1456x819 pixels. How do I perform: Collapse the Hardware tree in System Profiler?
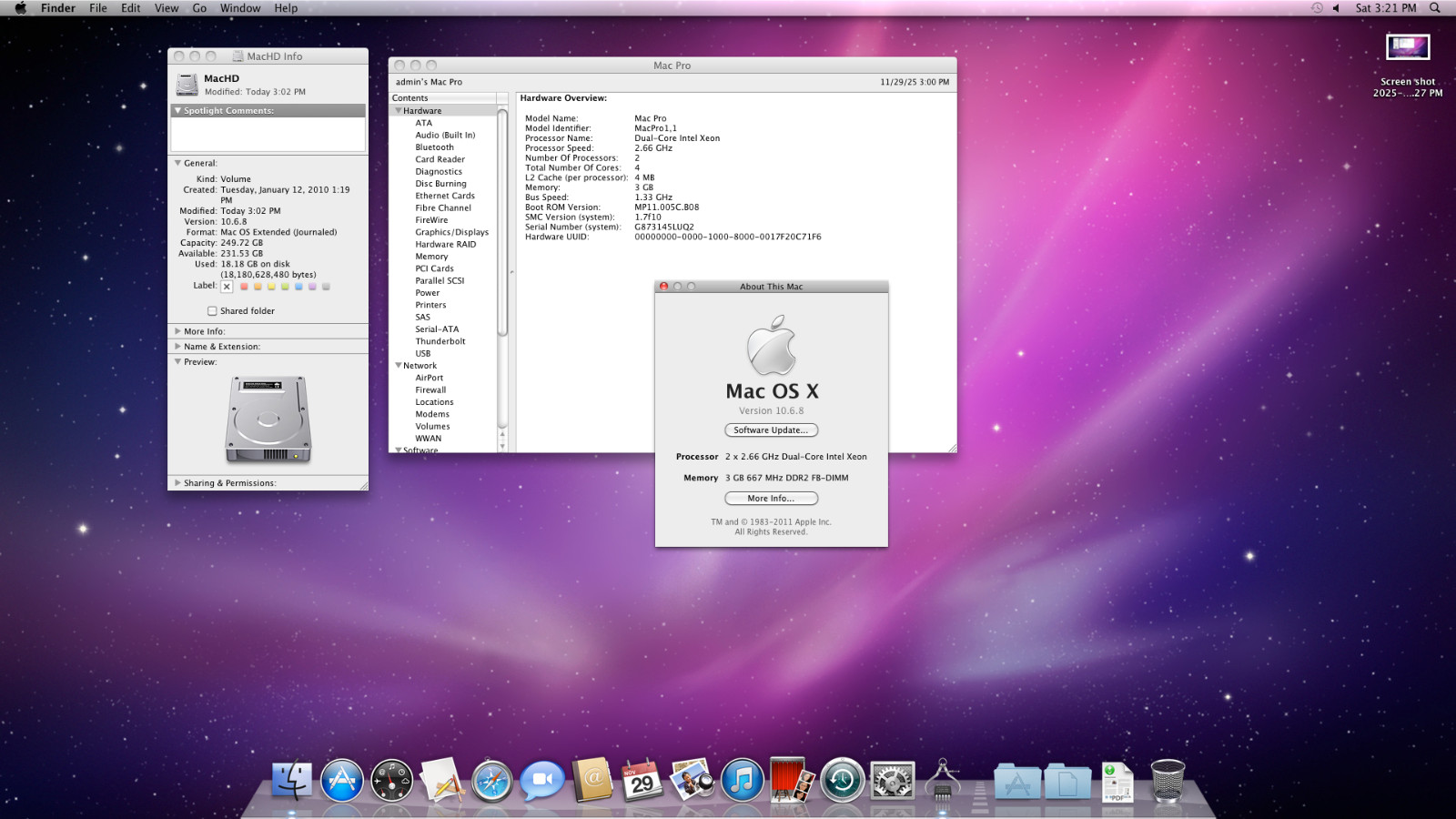point(399,111)
